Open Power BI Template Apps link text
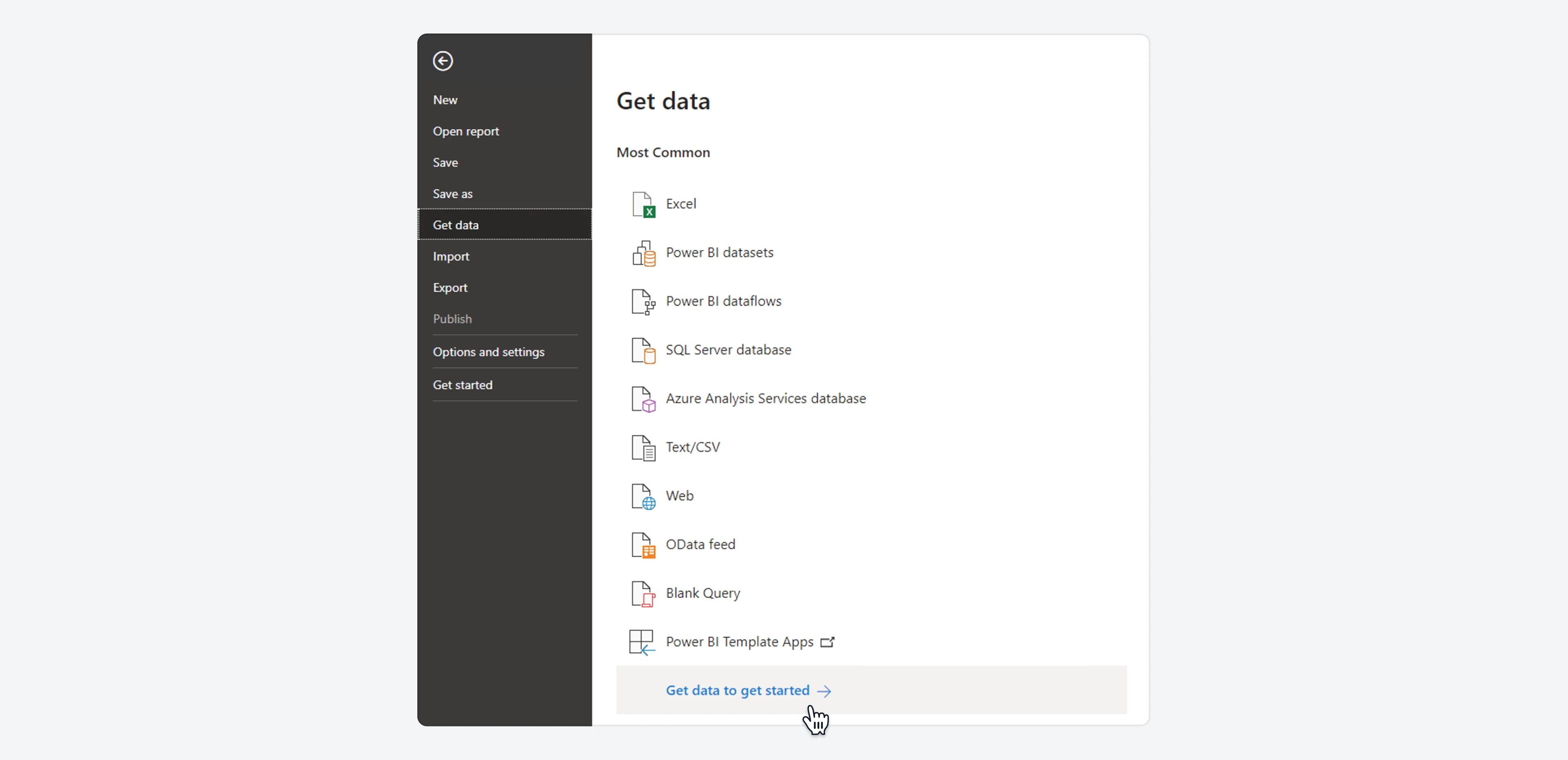 739,642
